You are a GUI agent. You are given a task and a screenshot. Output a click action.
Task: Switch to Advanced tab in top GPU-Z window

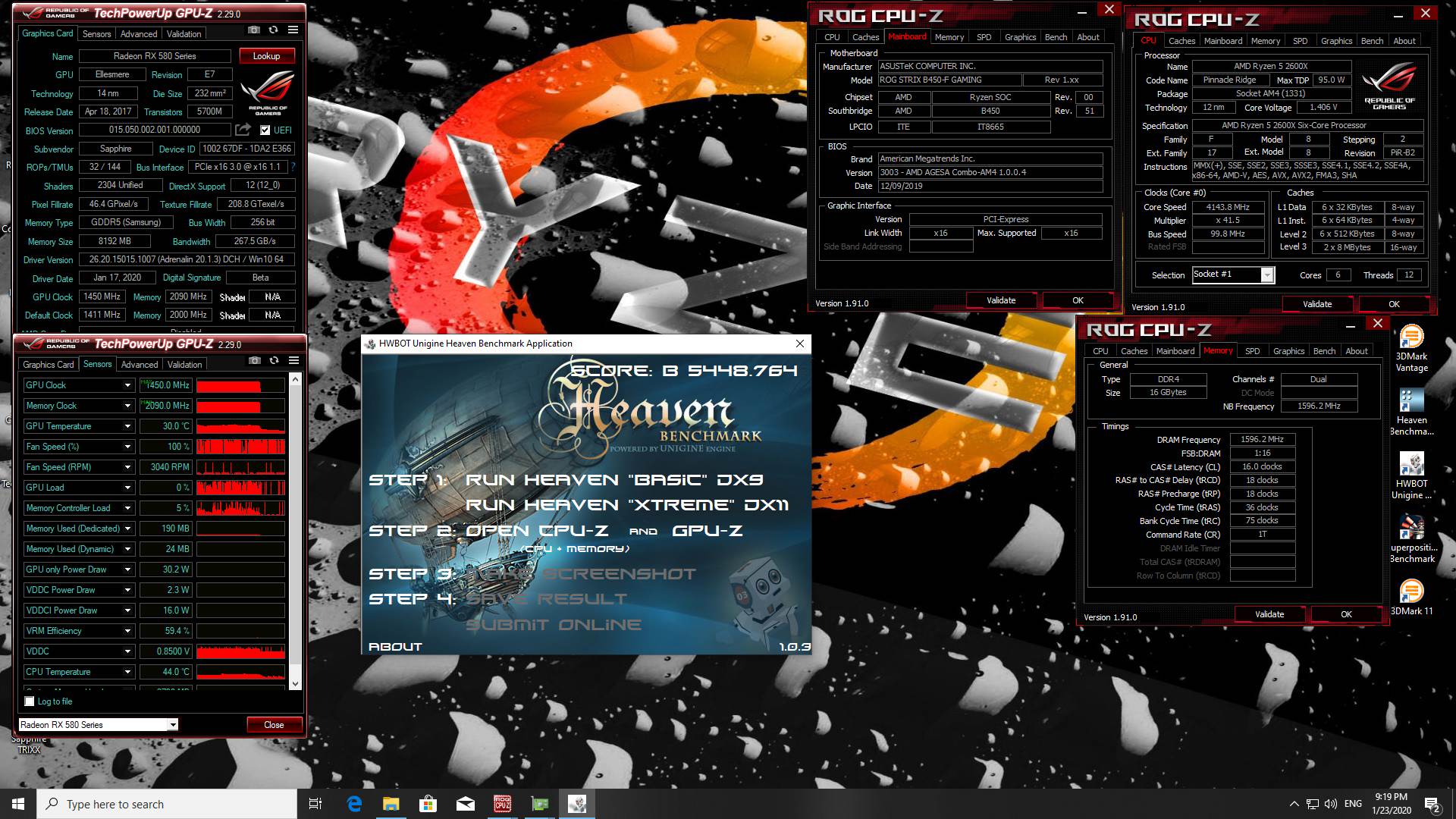[x=139, y=34]
